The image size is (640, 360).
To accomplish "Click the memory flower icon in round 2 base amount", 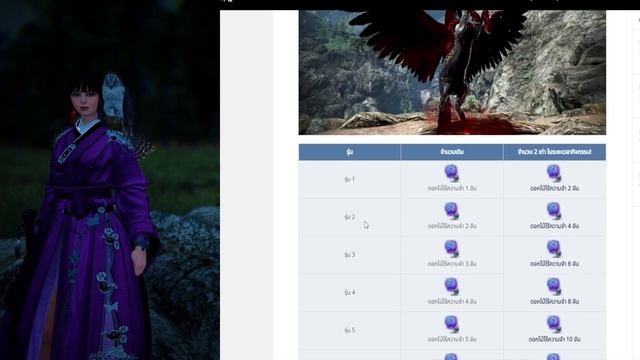I will point(451,211).
